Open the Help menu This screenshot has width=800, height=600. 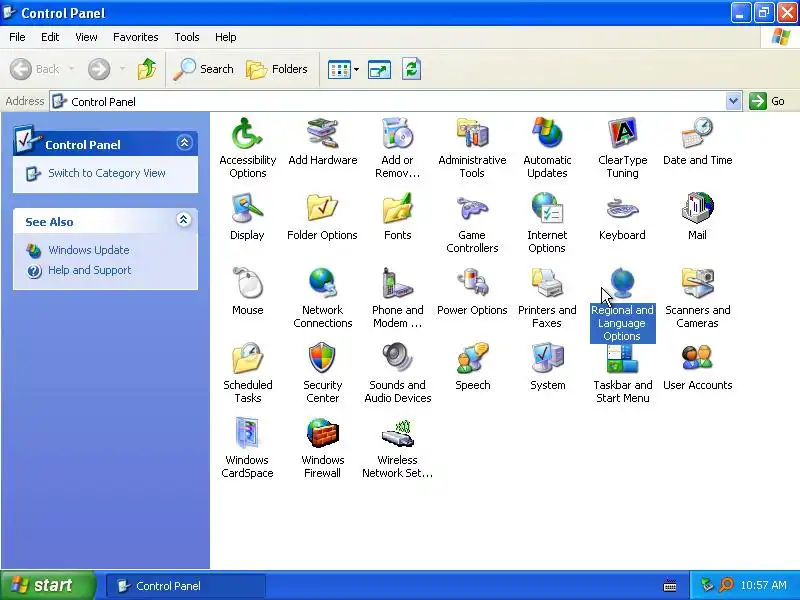tap(226, 37)
